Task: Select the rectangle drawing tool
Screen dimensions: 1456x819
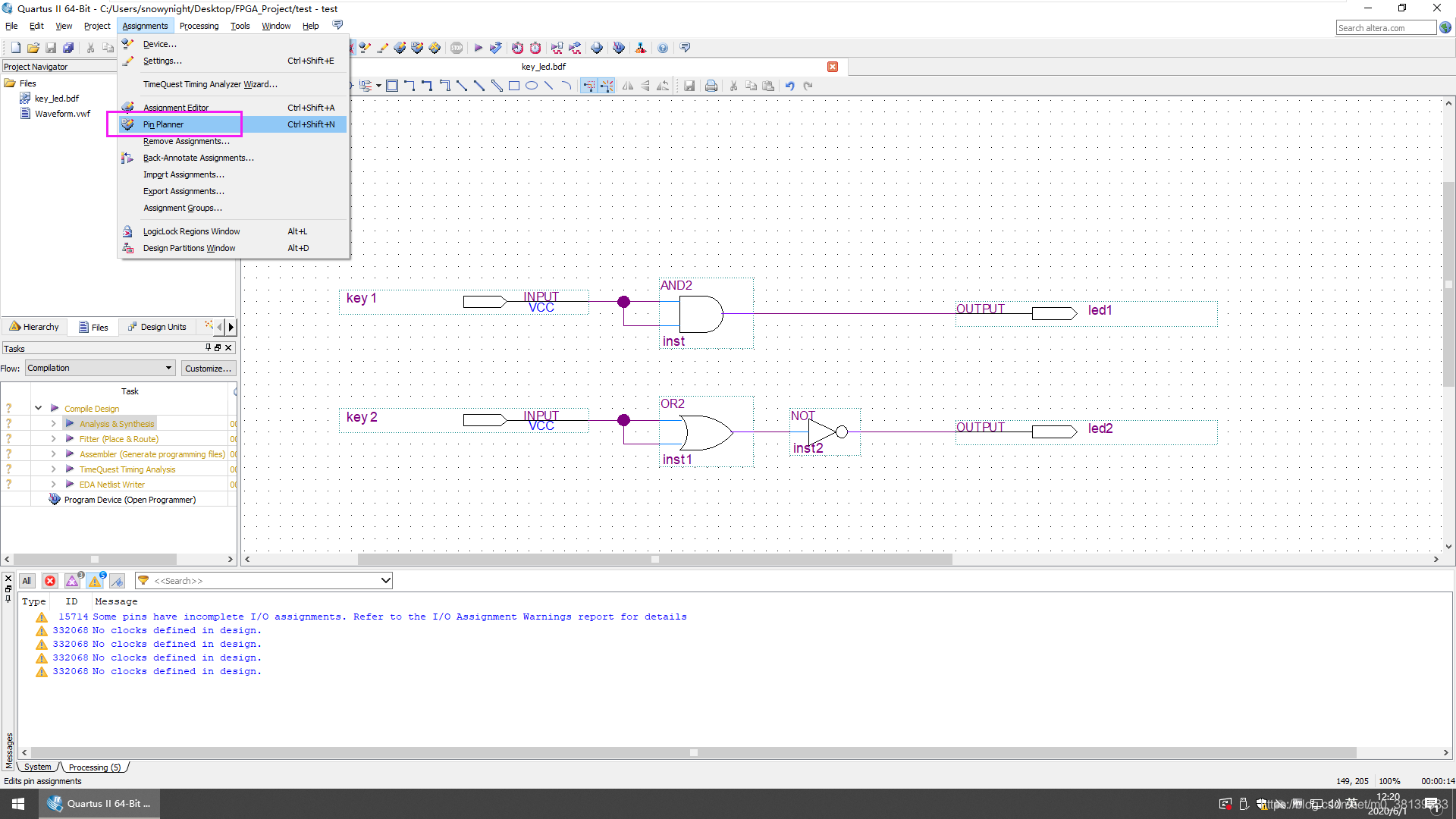Action: pos(514,86)
